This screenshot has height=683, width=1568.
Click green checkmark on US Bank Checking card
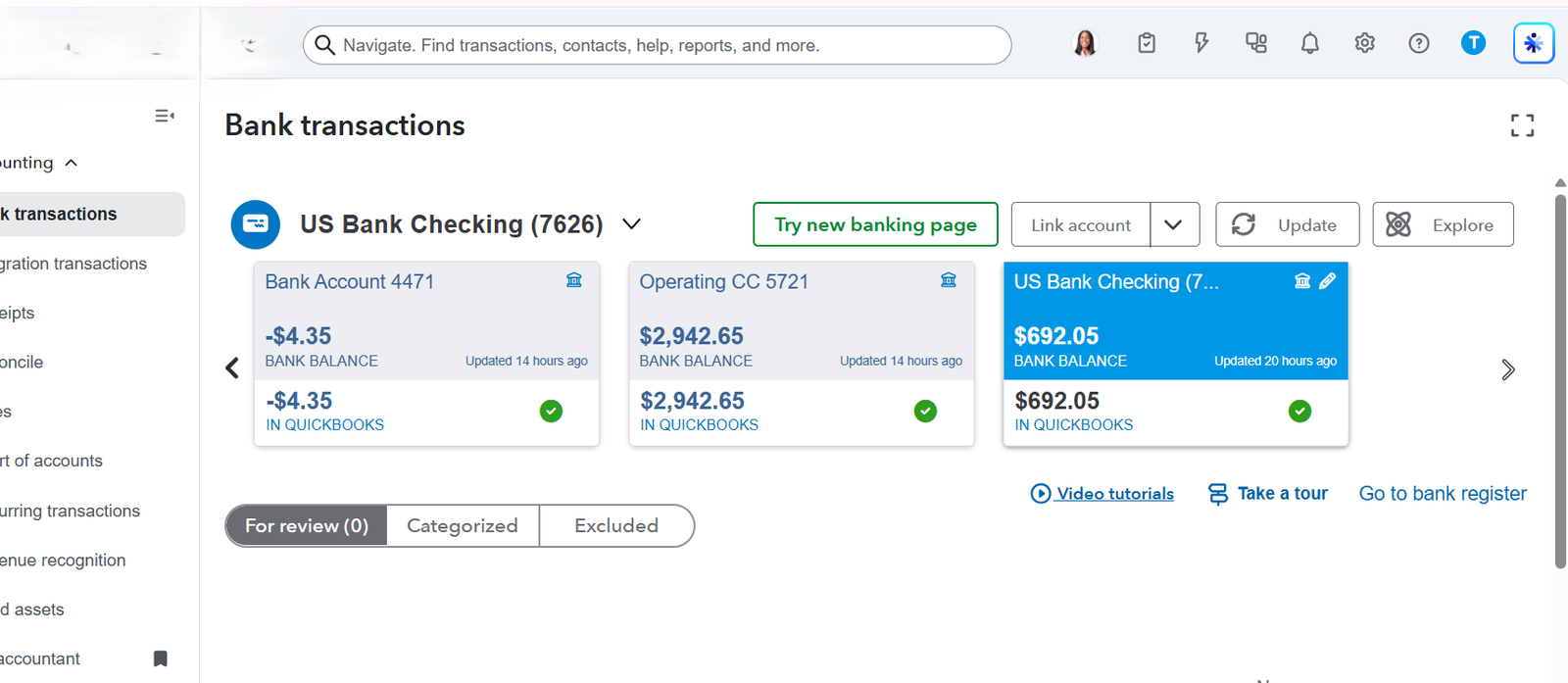tap(1299, 411)
